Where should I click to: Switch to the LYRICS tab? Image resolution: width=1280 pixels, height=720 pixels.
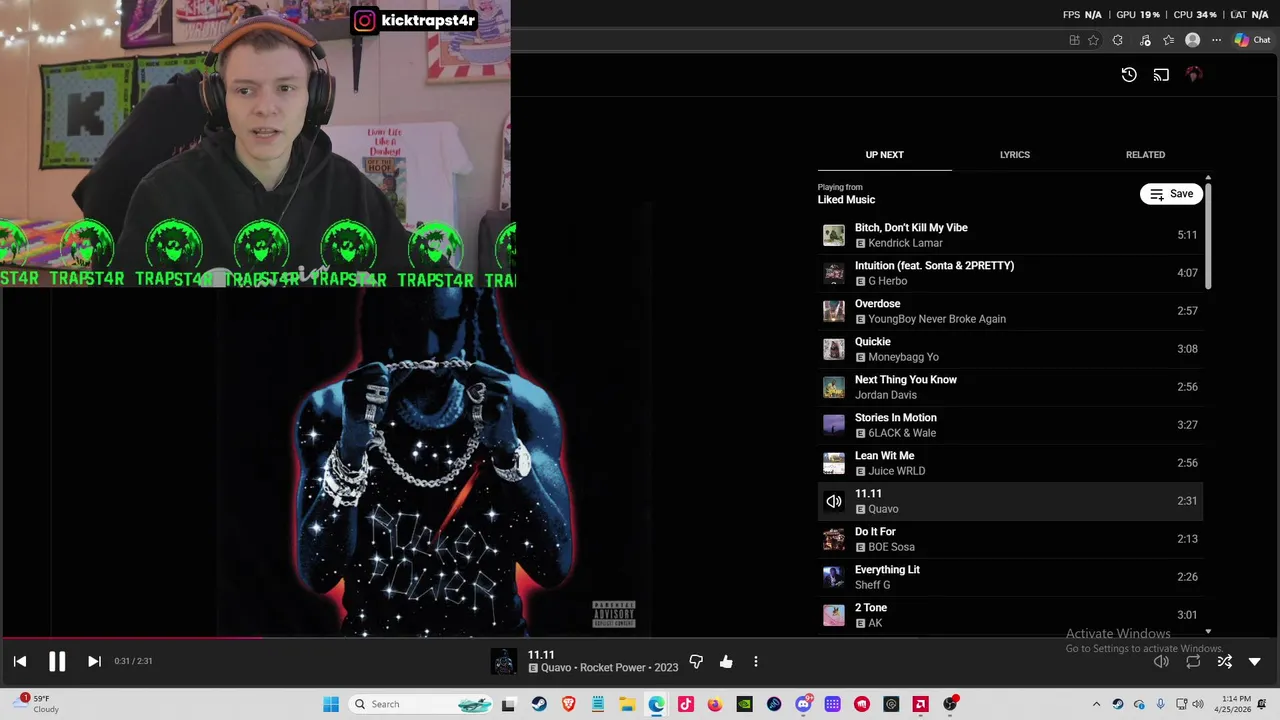pyautogui.click(x=1015, y=155)
